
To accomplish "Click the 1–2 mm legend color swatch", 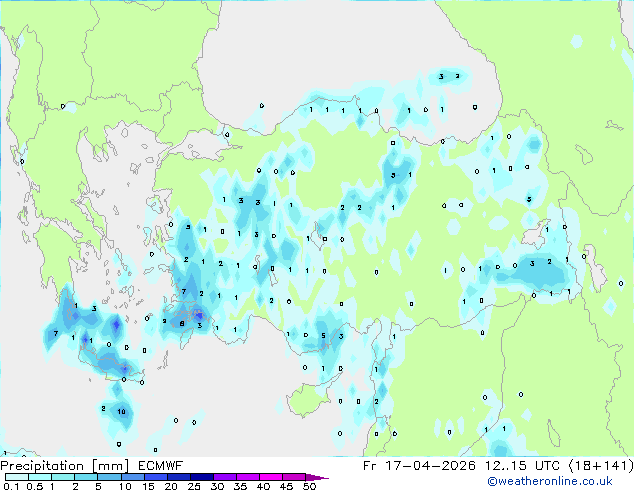I will 63,477.
